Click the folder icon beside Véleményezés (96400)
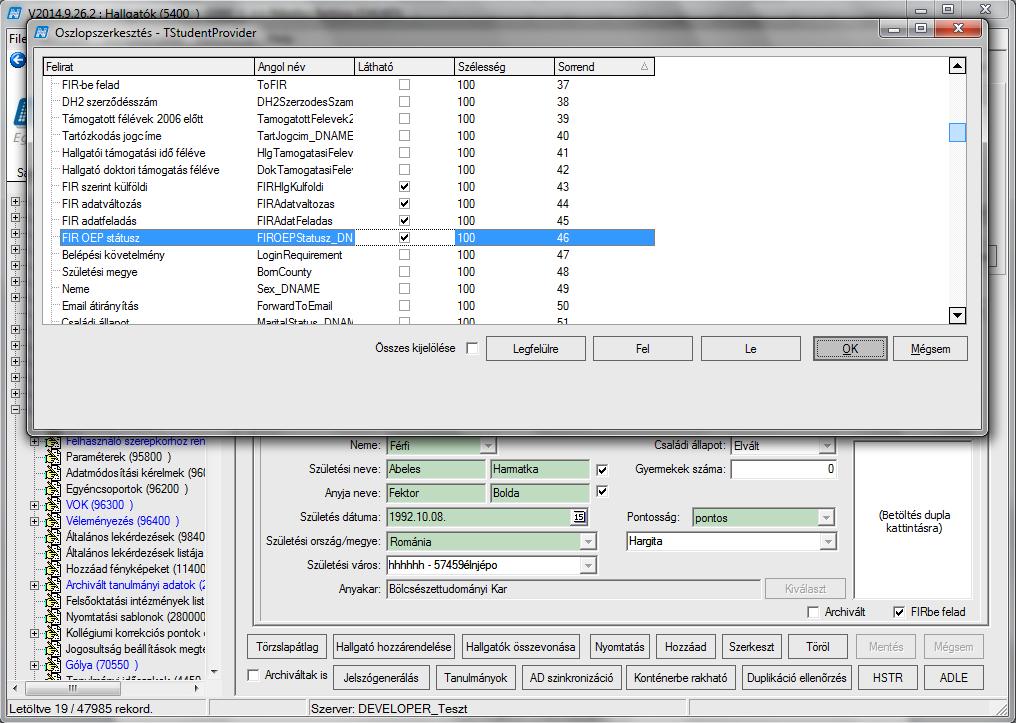The height and width of the screenshot is (723, 1016). click(x=52, y=521)
